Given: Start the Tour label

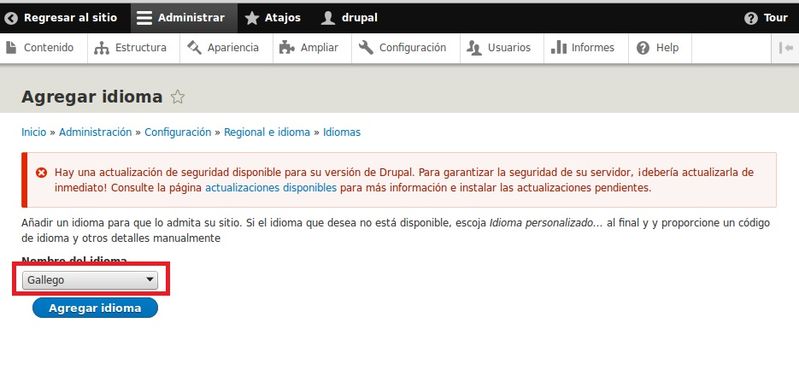Looking at the screenshot, I should tap(776, 18).
